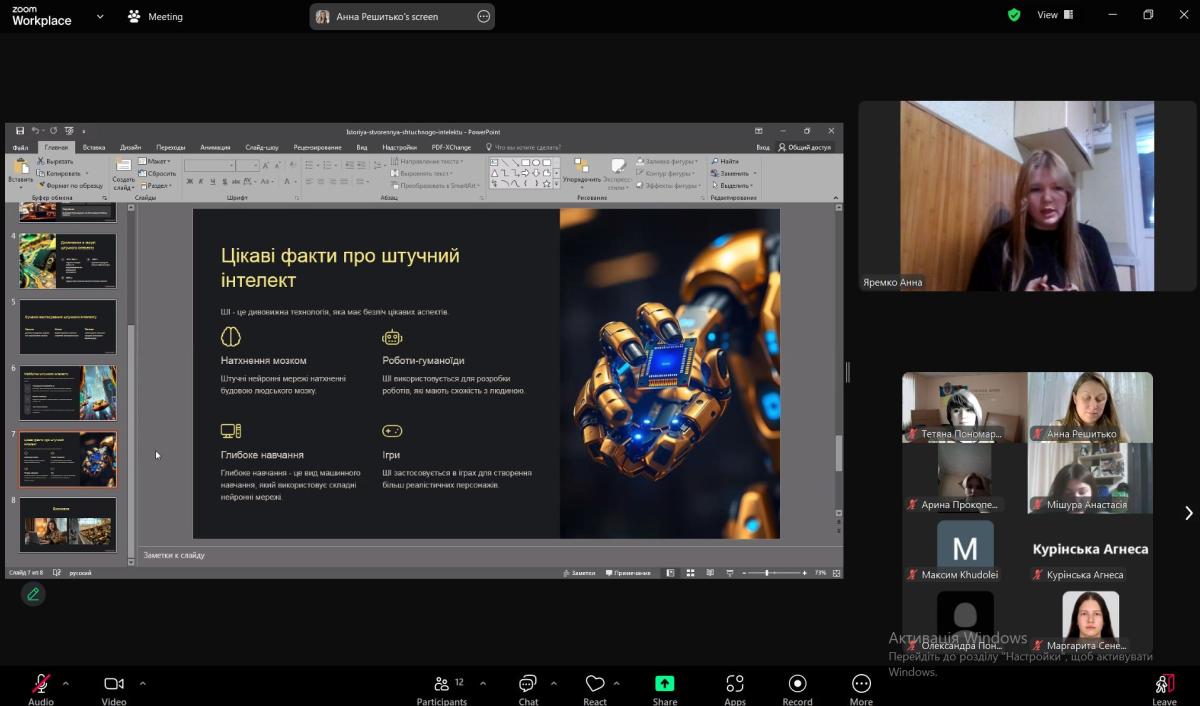Toggle the Video camera on

(x=114, y=686)
